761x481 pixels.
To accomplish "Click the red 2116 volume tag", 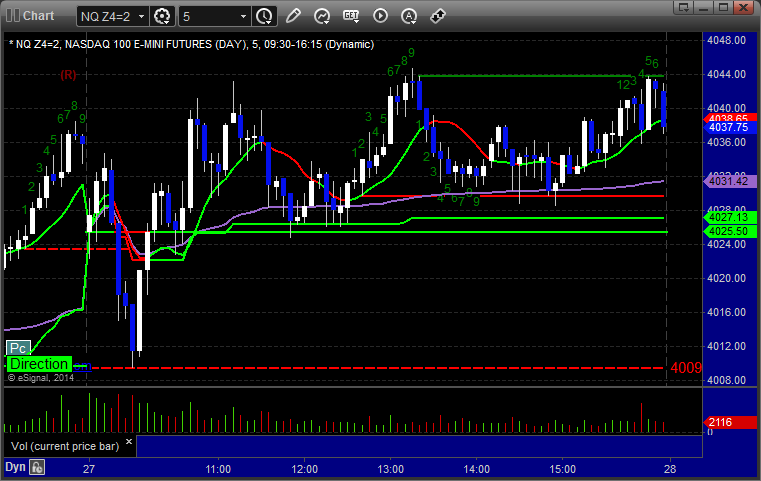I will pyautogui.click(x=729, y=422).
